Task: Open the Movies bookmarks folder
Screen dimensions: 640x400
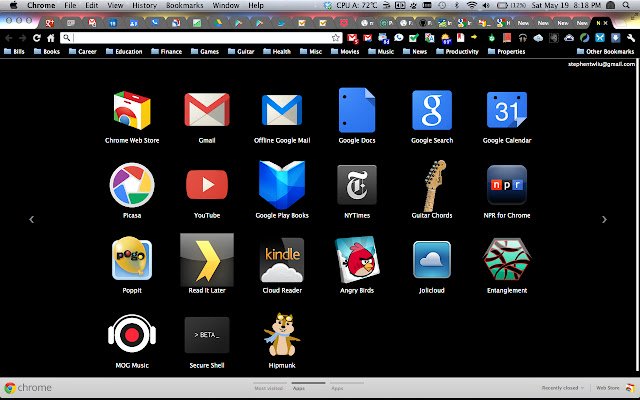Action: click(x=345, y=51)
